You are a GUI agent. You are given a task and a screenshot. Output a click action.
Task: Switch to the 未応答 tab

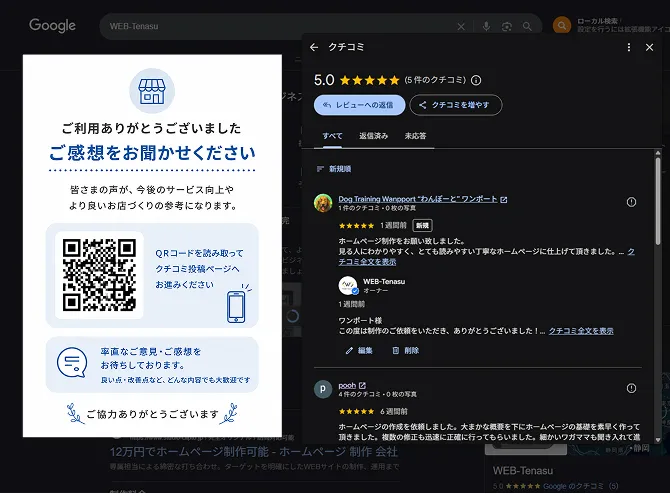[x=415, y=136]
